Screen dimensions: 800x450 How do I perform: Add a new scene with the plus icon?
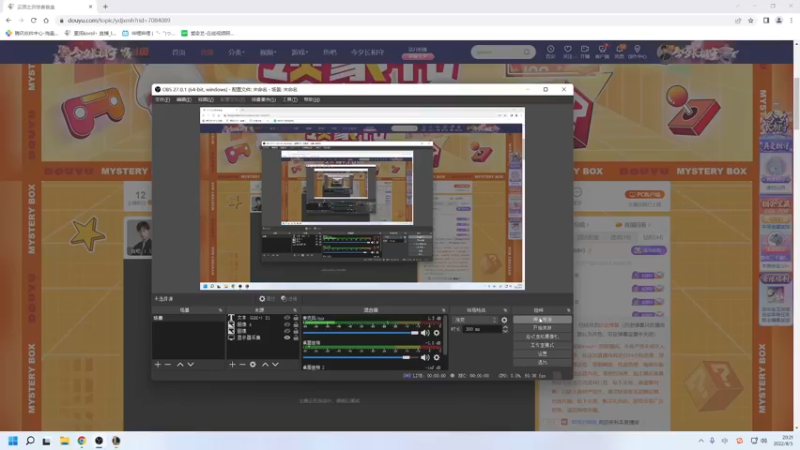click(x=158, y=364)
